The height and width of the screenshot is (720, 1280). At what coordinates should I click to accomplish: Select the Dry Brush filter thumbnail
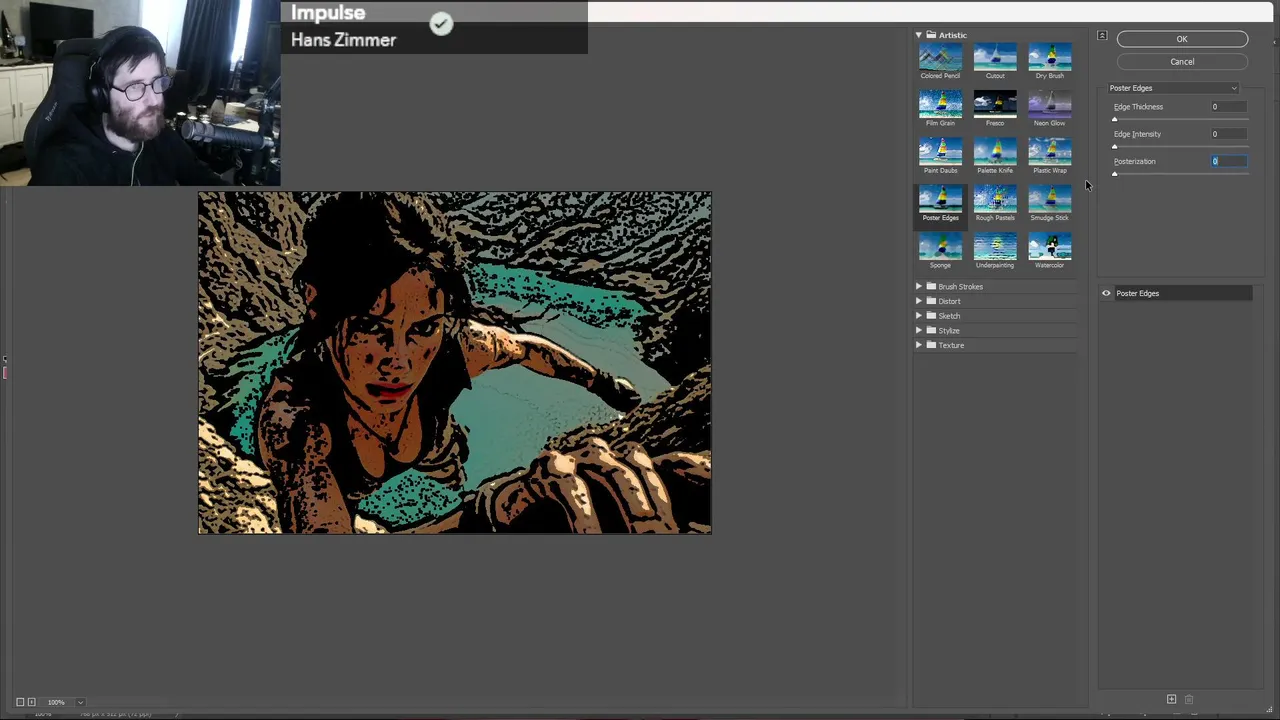tap(1049, 58)
